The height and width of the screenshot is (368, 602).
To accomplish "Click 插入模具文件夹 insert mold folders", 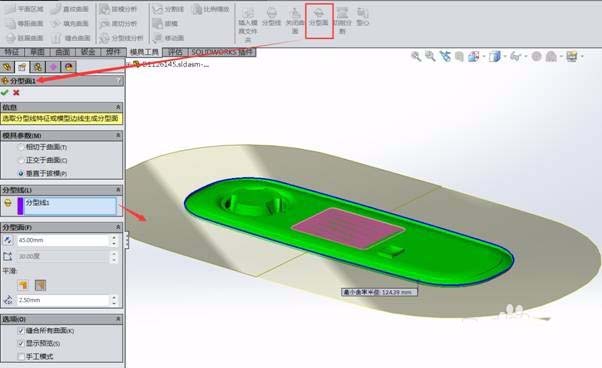I will [x=248, y=25].
